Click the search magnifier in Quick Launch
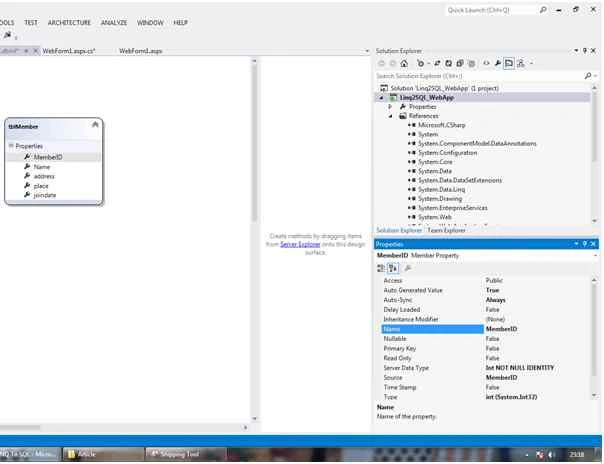Screen dimensions: 604x464 [x=543, y=10]
